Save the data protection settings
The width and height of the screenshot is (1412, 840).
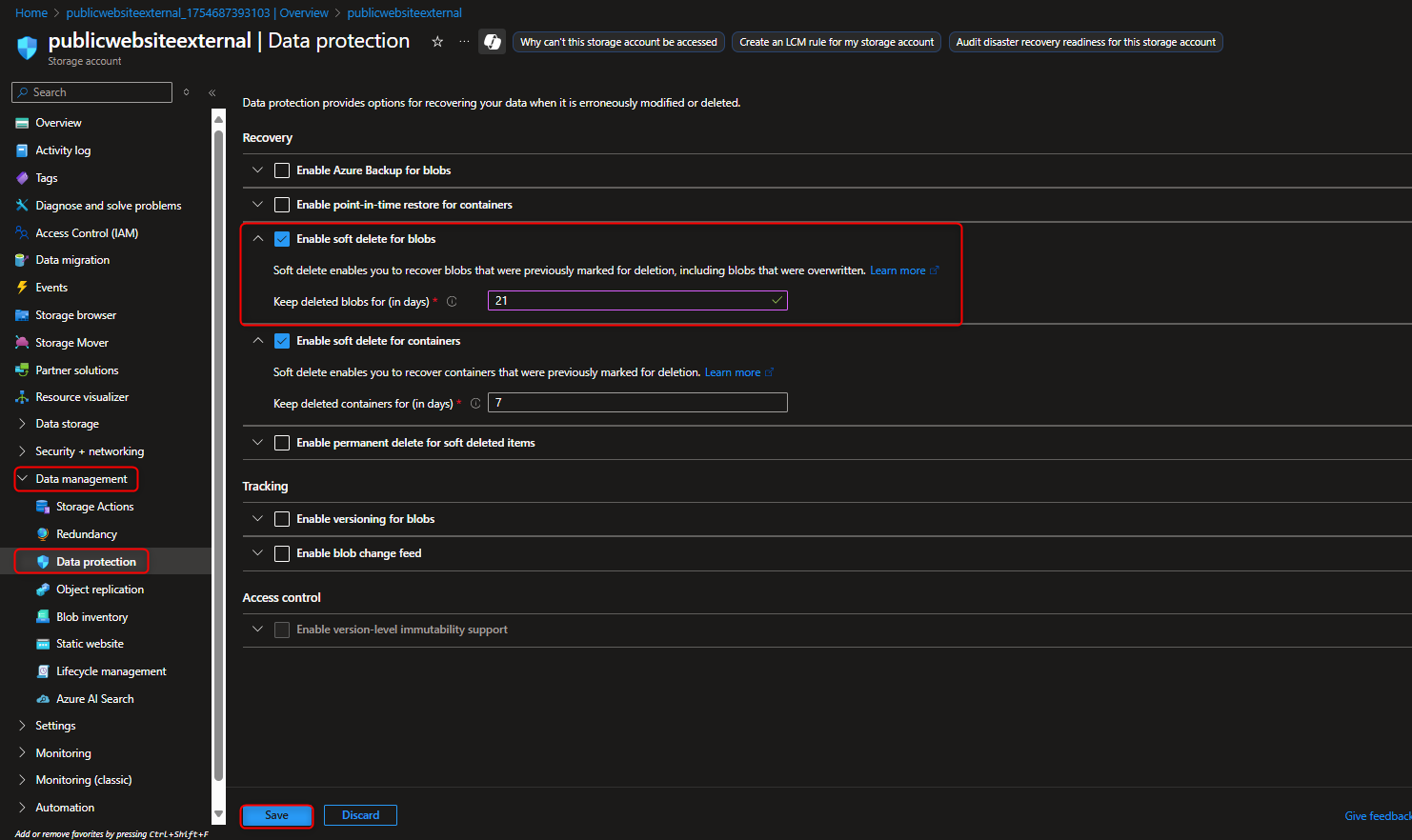[276, 815]
